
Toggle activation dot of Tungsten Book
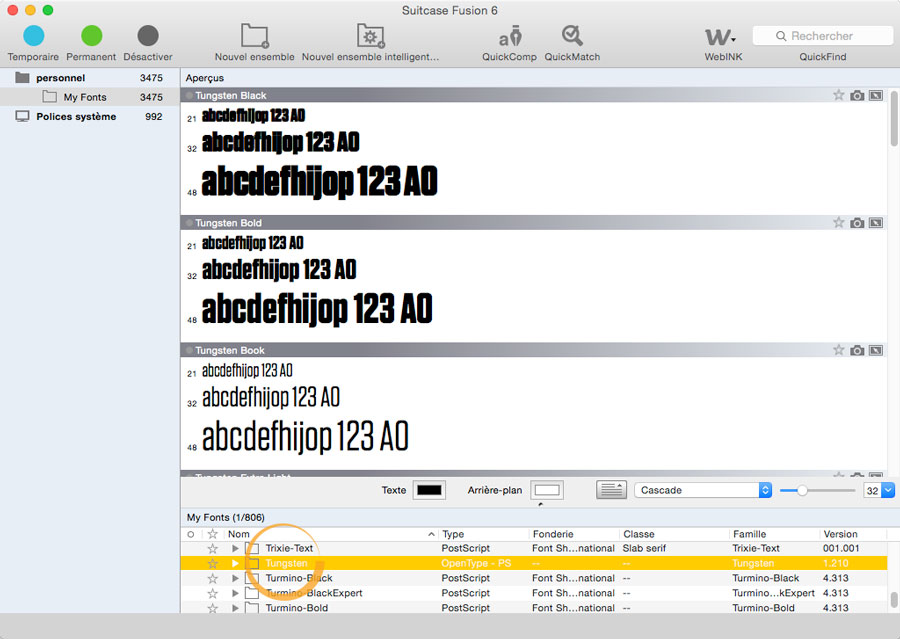(189, 350)
